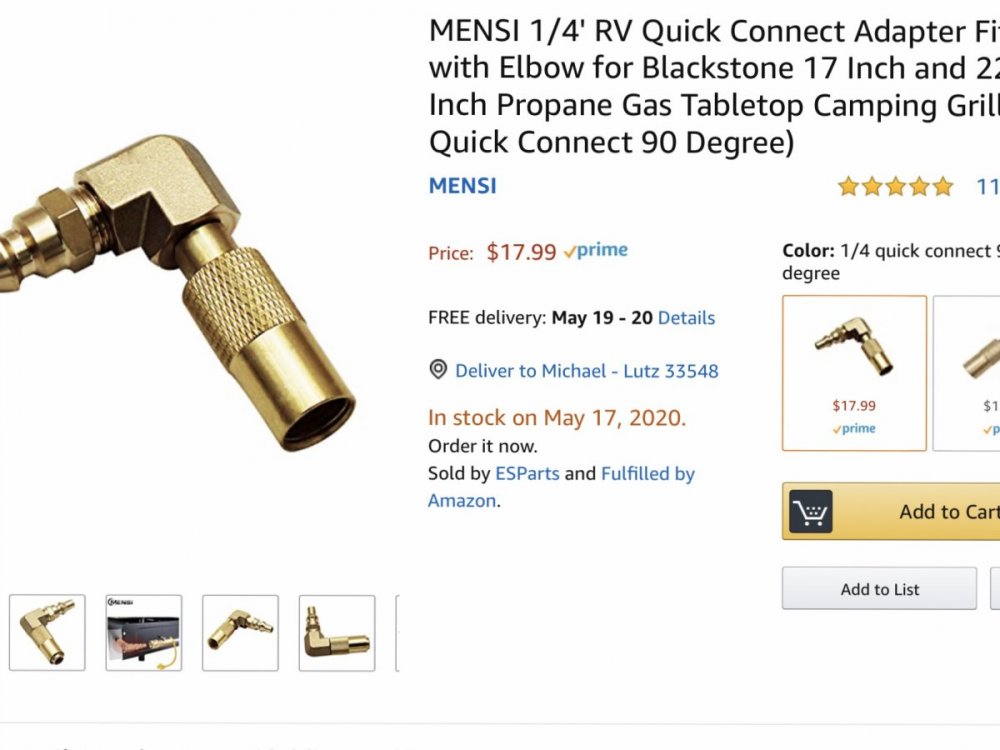
Task: Open the thumbnail showing the grill installation
Action: click(x=144, y=633)
